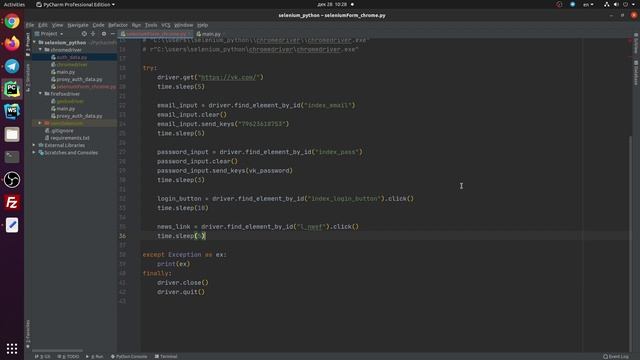Open the Help menu
The image size is (640, 360).
tap(202, 25)
